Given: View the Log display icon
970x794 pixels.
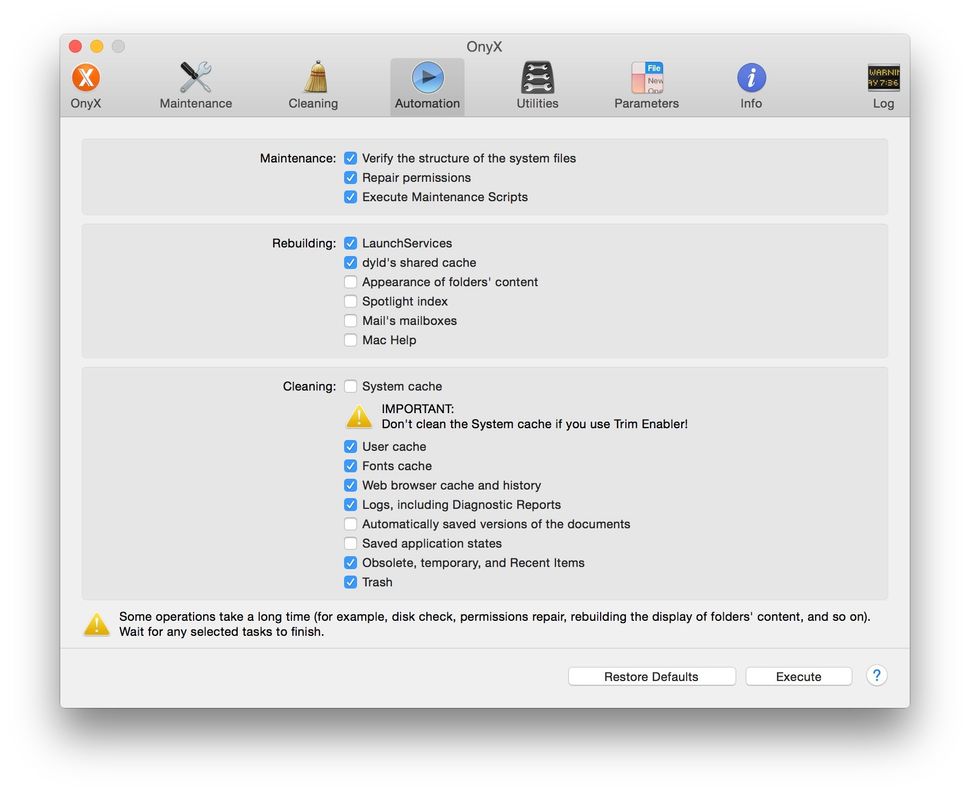Looking at the screenshot, I should point(883,79).
